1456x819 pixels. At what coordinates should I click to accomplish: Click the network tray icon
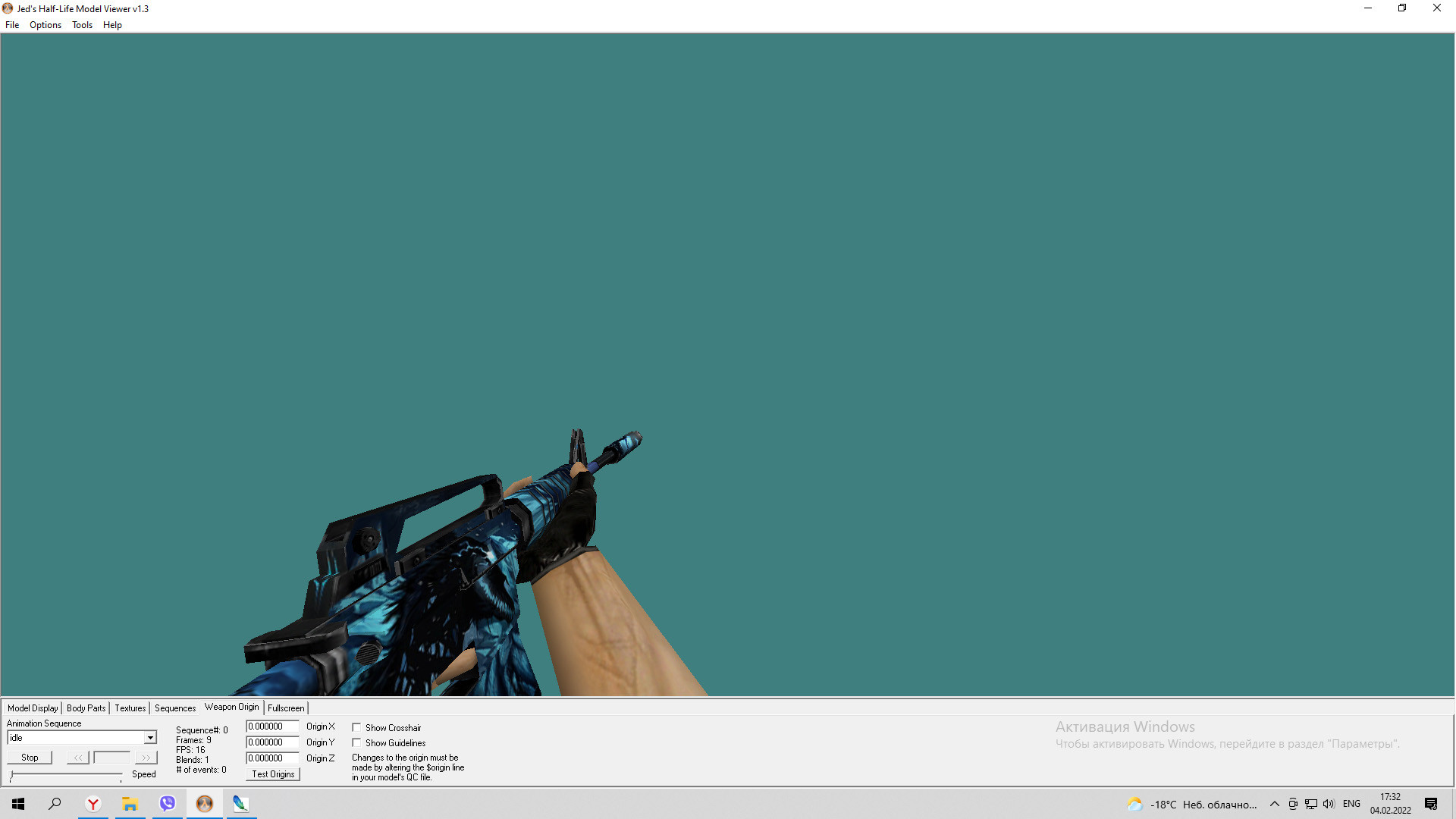tap(1311, 805)
